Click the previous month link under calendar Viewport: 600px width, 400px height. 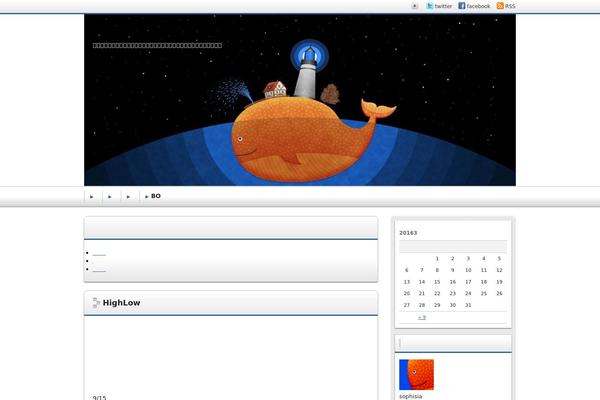[422, 317]
